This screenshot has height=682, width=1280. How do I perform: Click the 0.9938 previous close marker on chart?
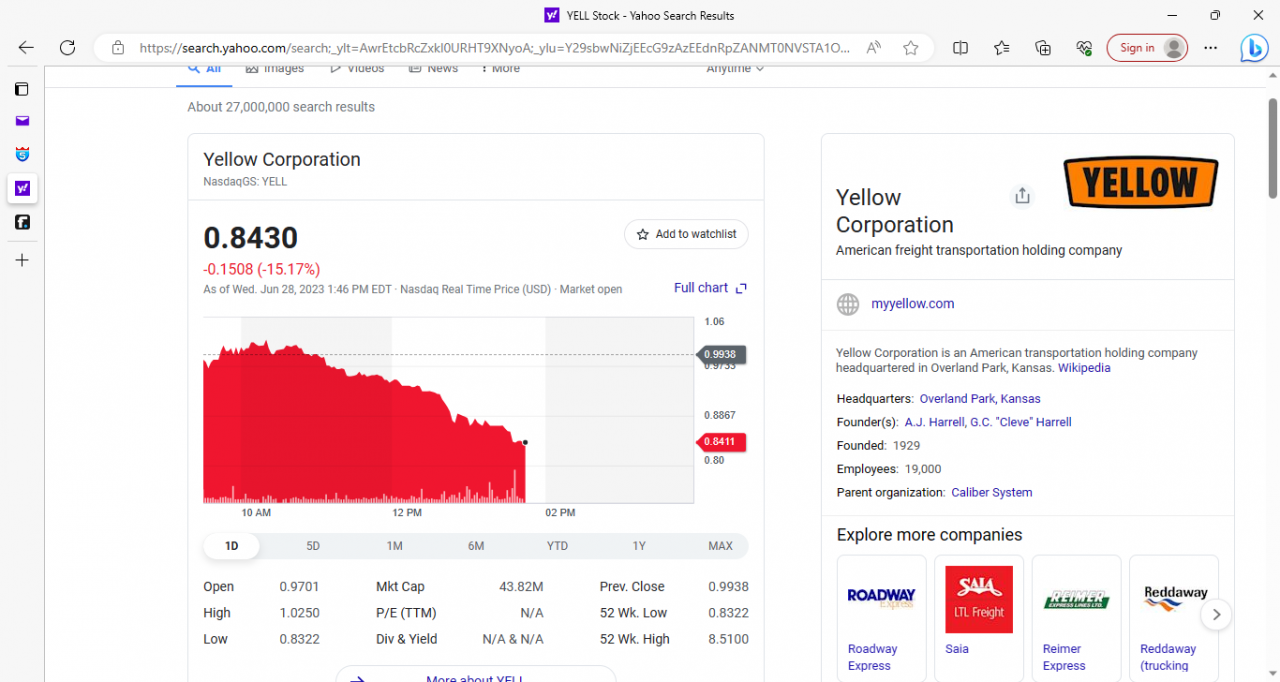click(722, 354)
